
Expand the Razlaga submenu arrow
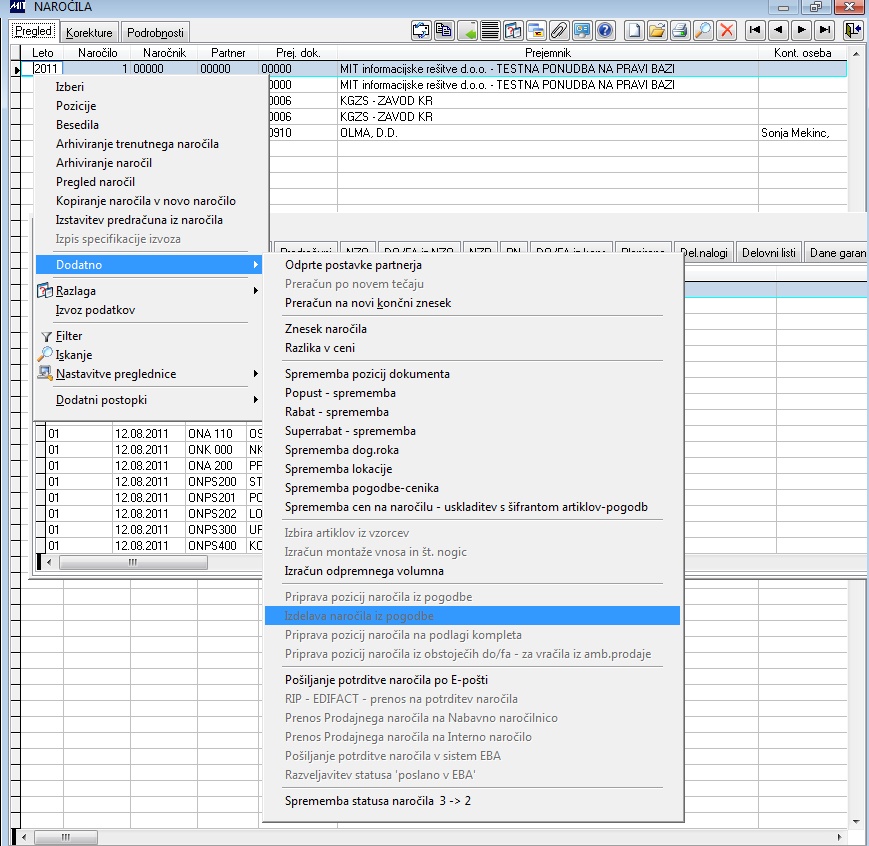pos(255,291)
